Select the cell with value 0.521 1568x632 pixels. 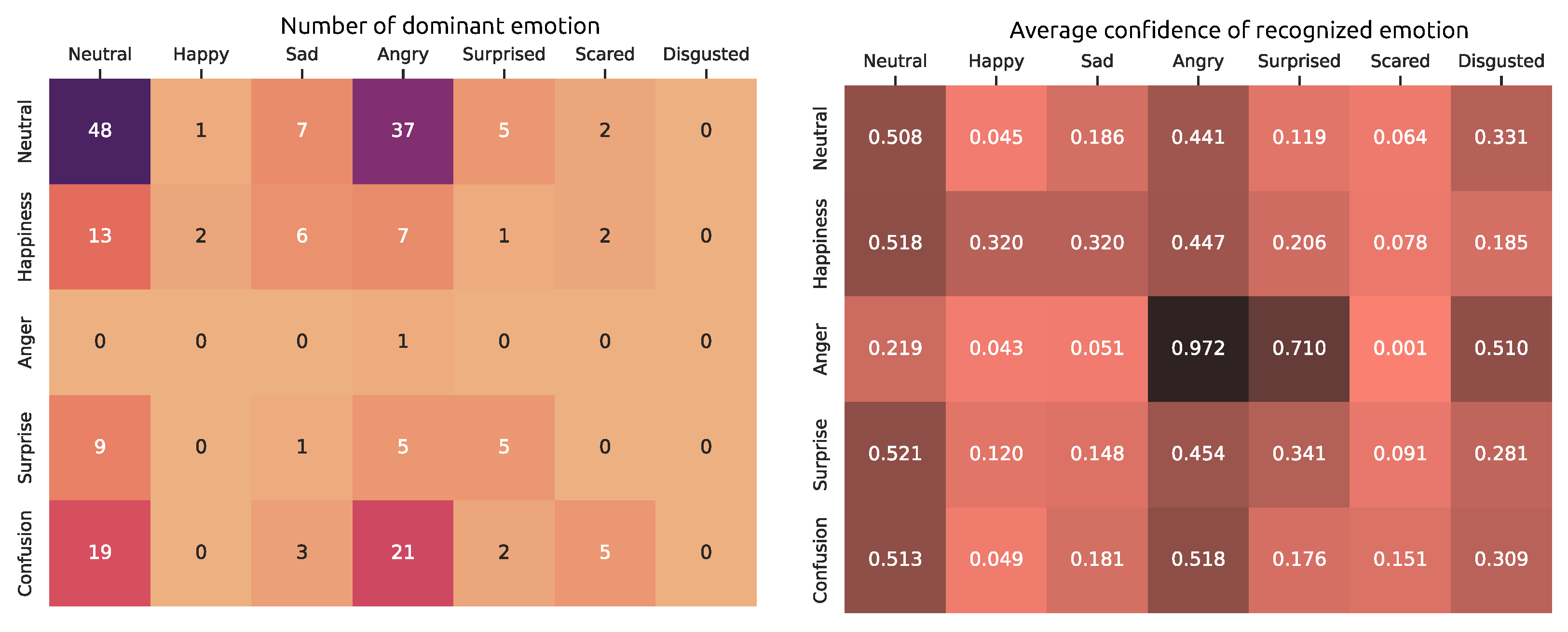pos(895,454)
